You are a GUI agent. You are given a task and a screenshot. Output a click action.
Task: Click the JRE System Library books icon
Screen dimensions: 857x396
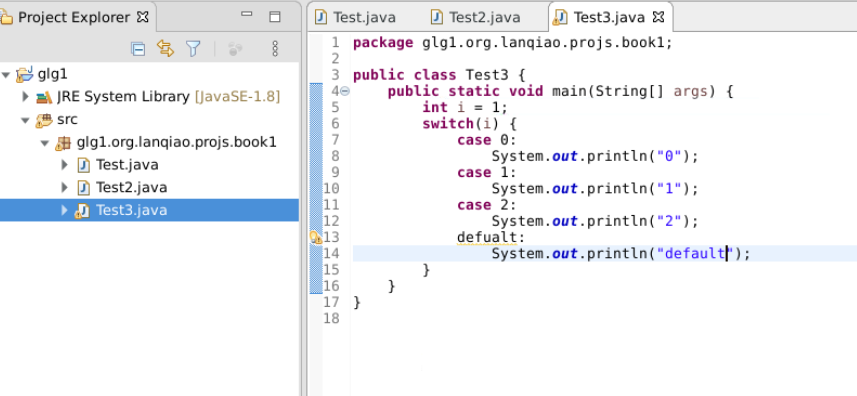tap(44, 97)
